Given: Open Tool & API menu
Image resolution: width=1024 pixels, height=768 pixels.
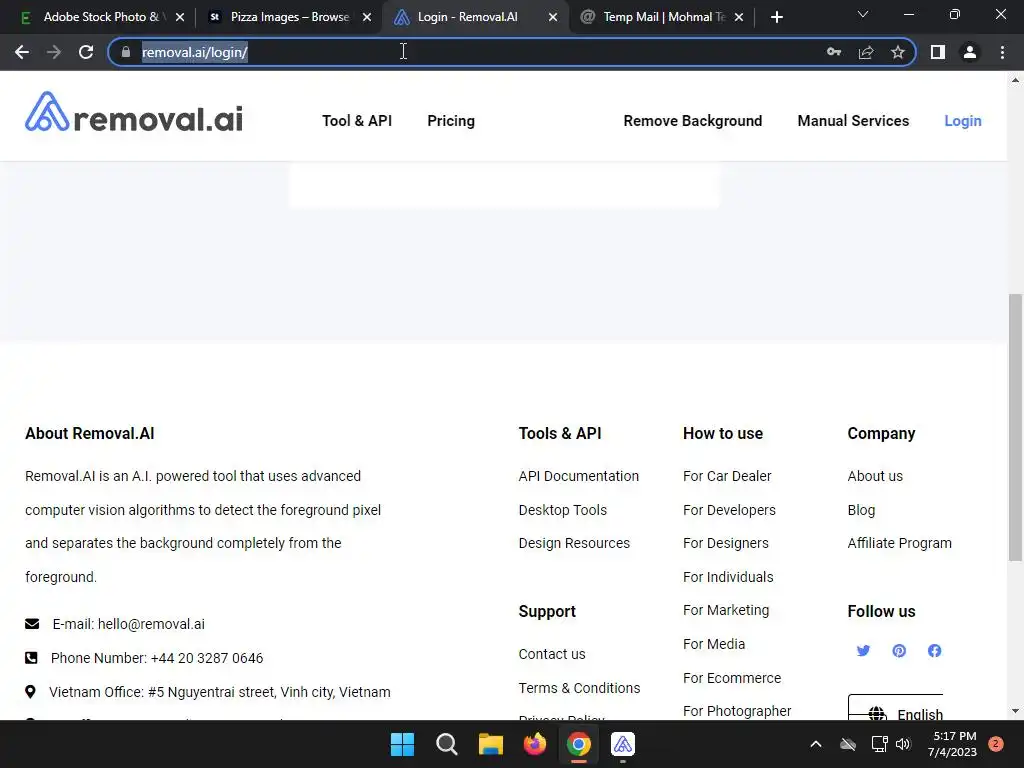Looking at the screenshot, I should [x=357, y=121].
